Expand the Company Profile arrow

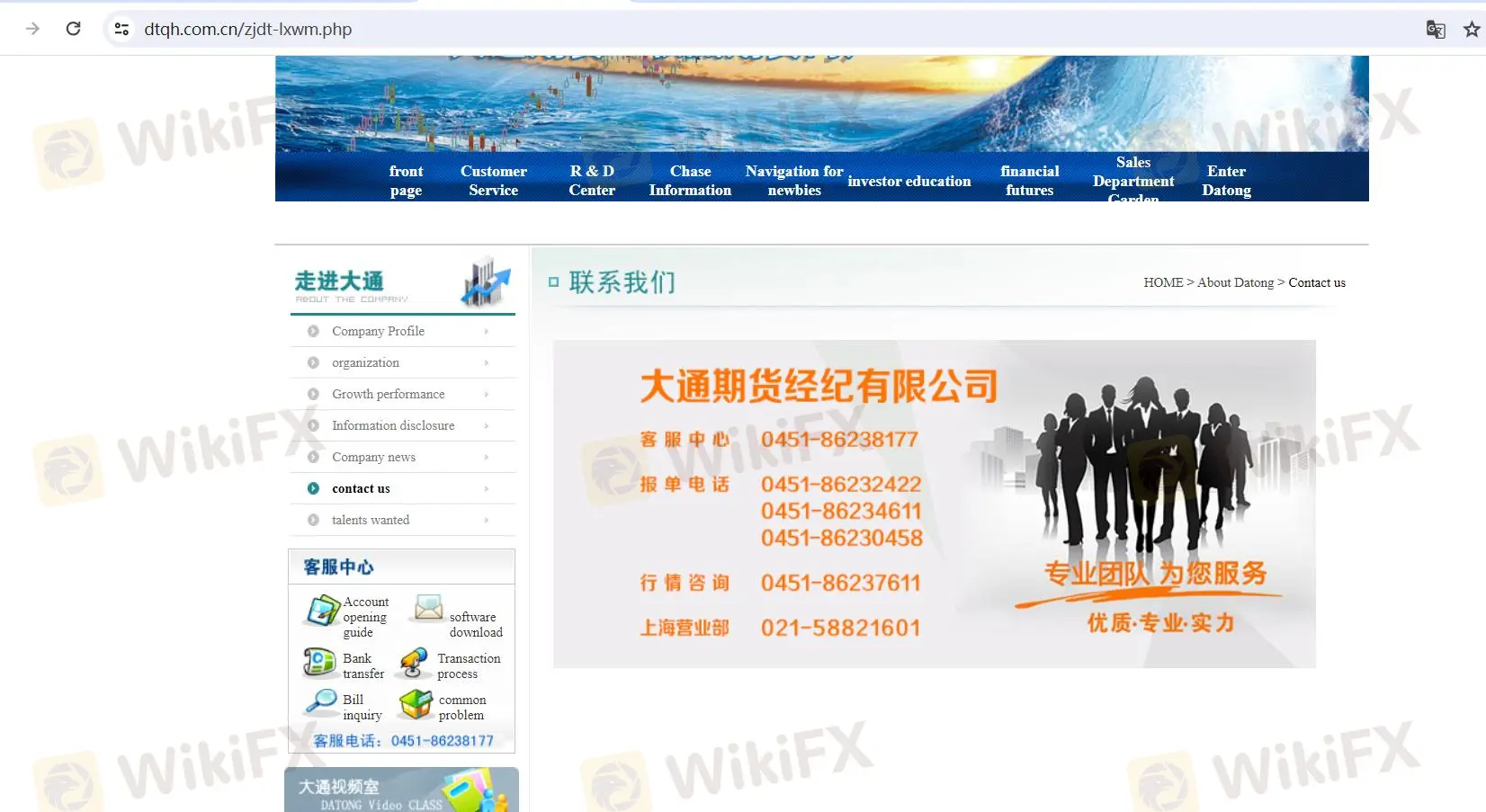(x=487, y=332)
